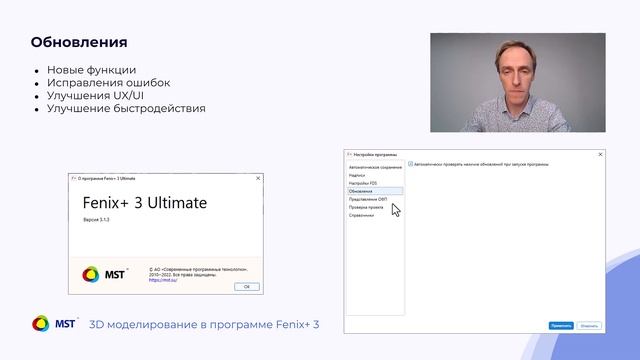The height and width of the screenshot is (360, 640).
Task: Click the copyright text in about dialog
Action: (x=199, y=272)
